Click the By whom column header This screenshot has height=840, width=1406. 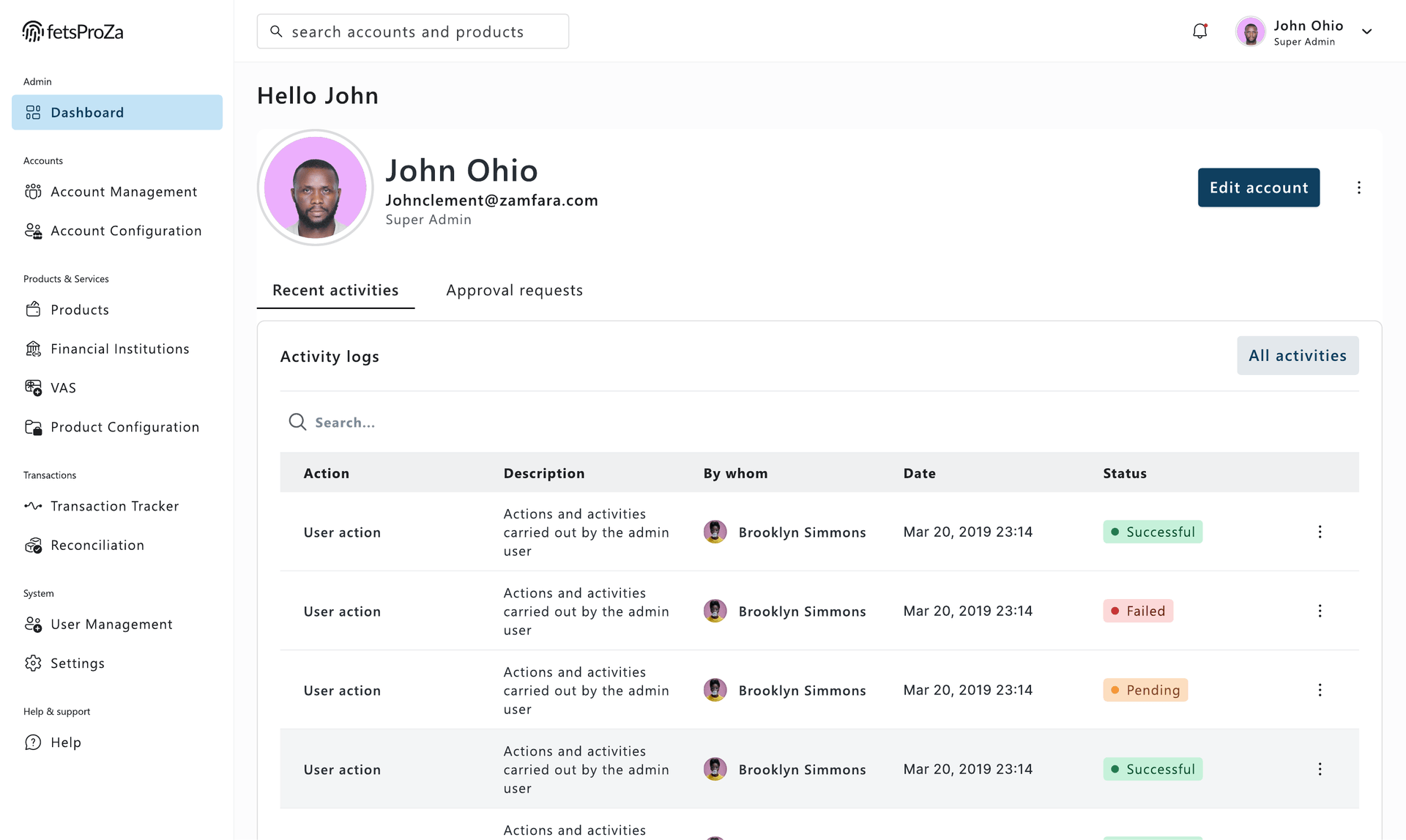pyautogui.click(x=735, y=473)
